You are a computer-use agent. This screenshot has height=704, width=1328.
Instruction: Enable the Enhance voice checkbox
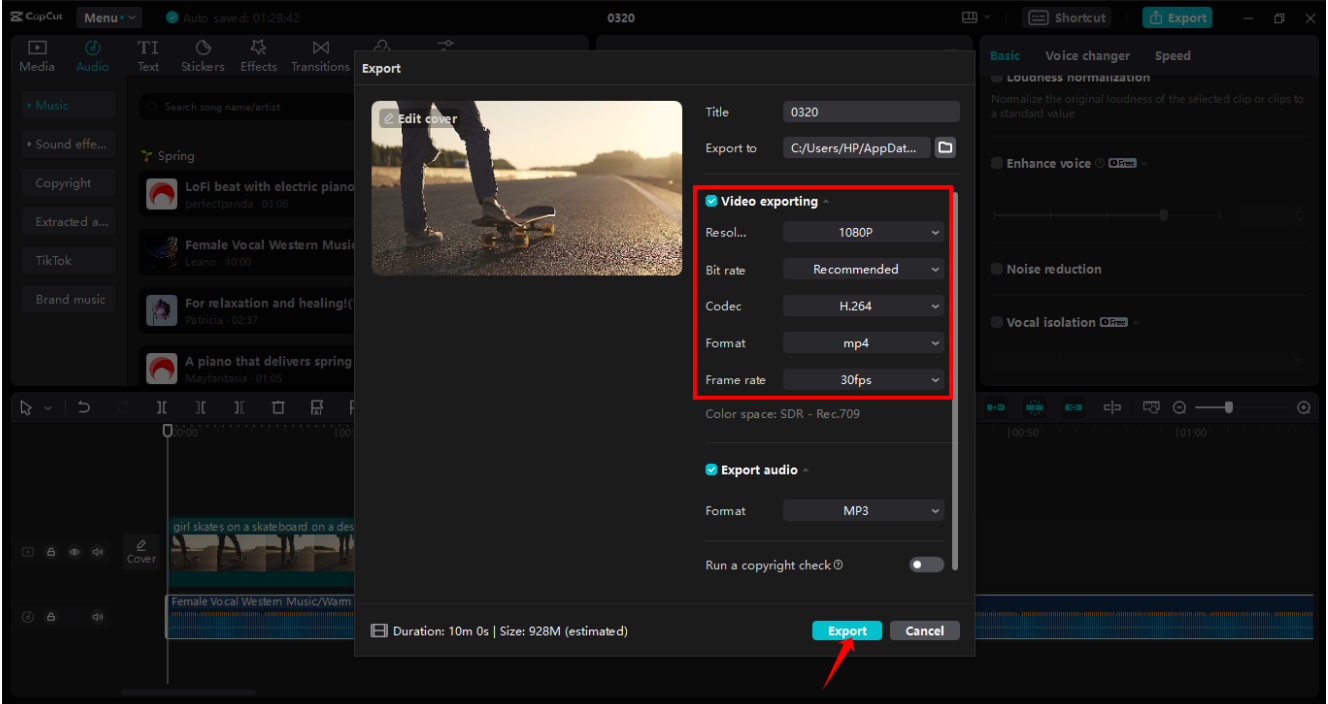[997, 163]
